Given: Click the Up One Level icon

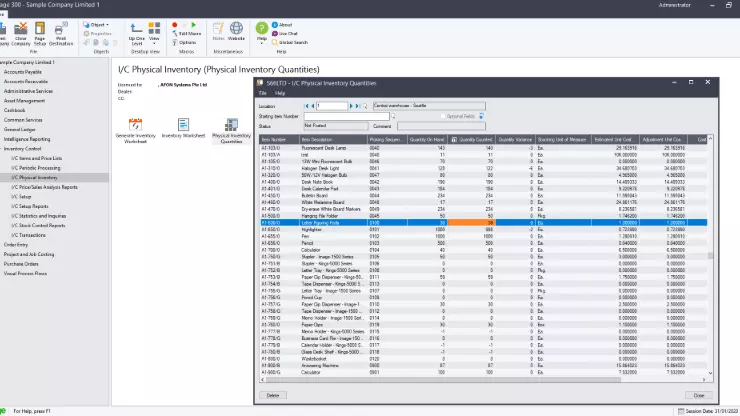Looking at the screenshot, I should (x=136, y=34).
